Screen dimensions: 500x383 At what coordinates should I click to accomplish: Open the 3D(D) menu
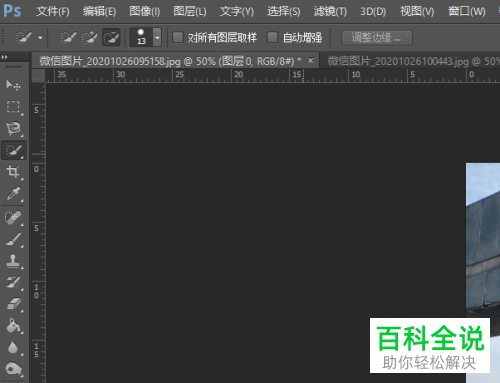click(373, 12)
